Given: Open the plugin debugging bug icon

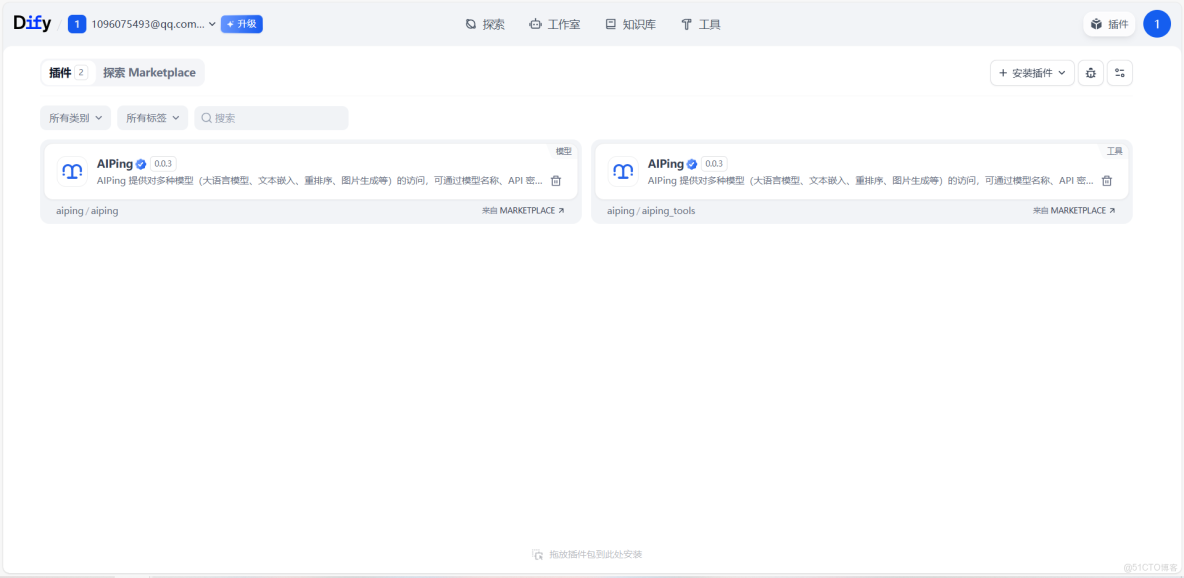Looking at the screenshot, I should 1090,72.
